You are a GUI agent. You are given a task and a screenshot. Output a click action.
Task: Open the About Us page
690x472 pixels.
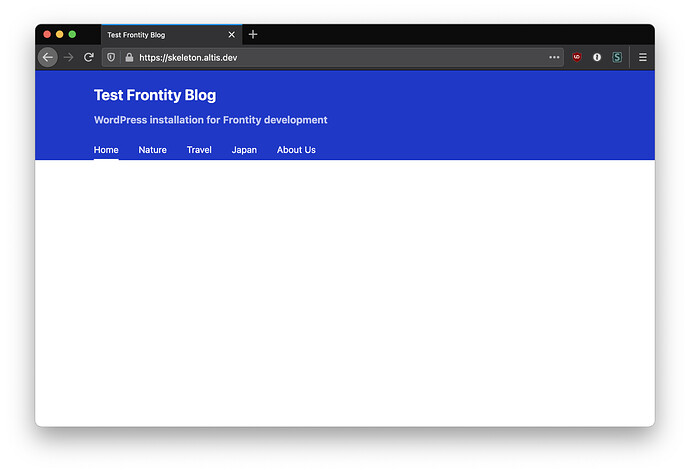pos(296,150)
